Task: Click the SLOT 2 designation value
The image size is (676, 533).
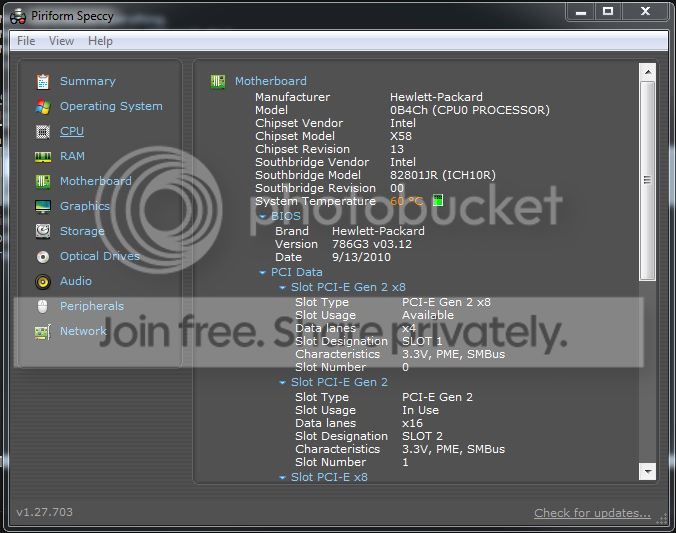Action: (422, 436)
